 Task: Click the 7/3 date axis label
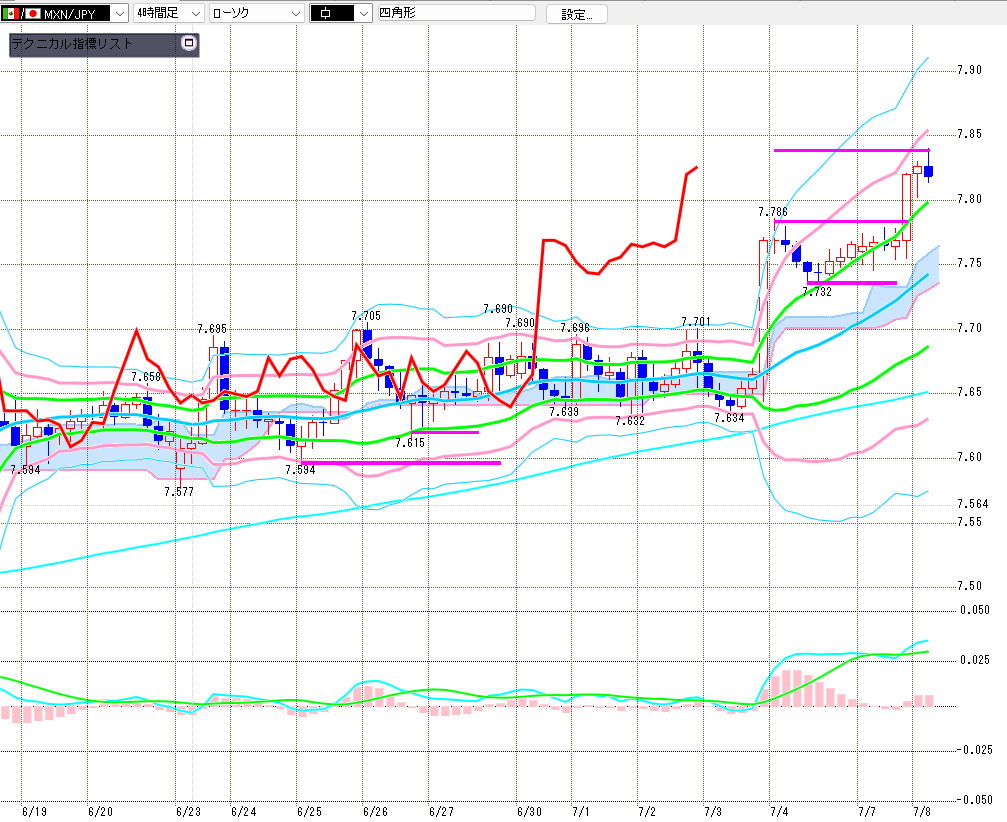pos(713,812)
